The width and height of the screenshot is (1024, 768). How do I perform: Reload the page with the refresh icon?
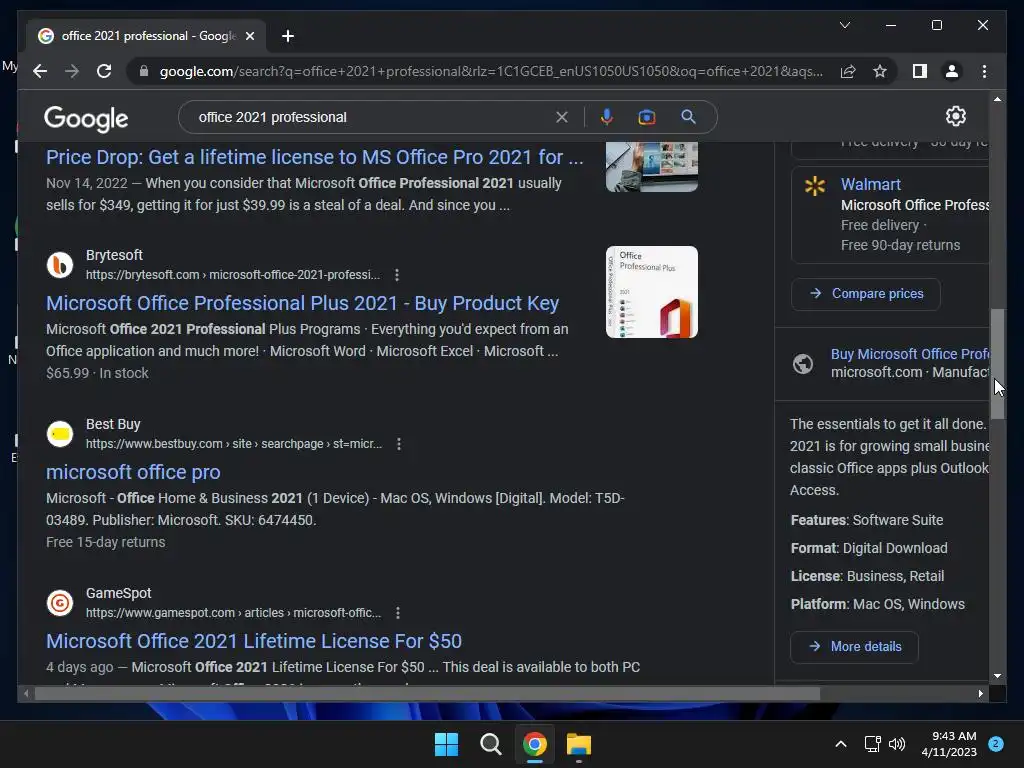[104, 71]
